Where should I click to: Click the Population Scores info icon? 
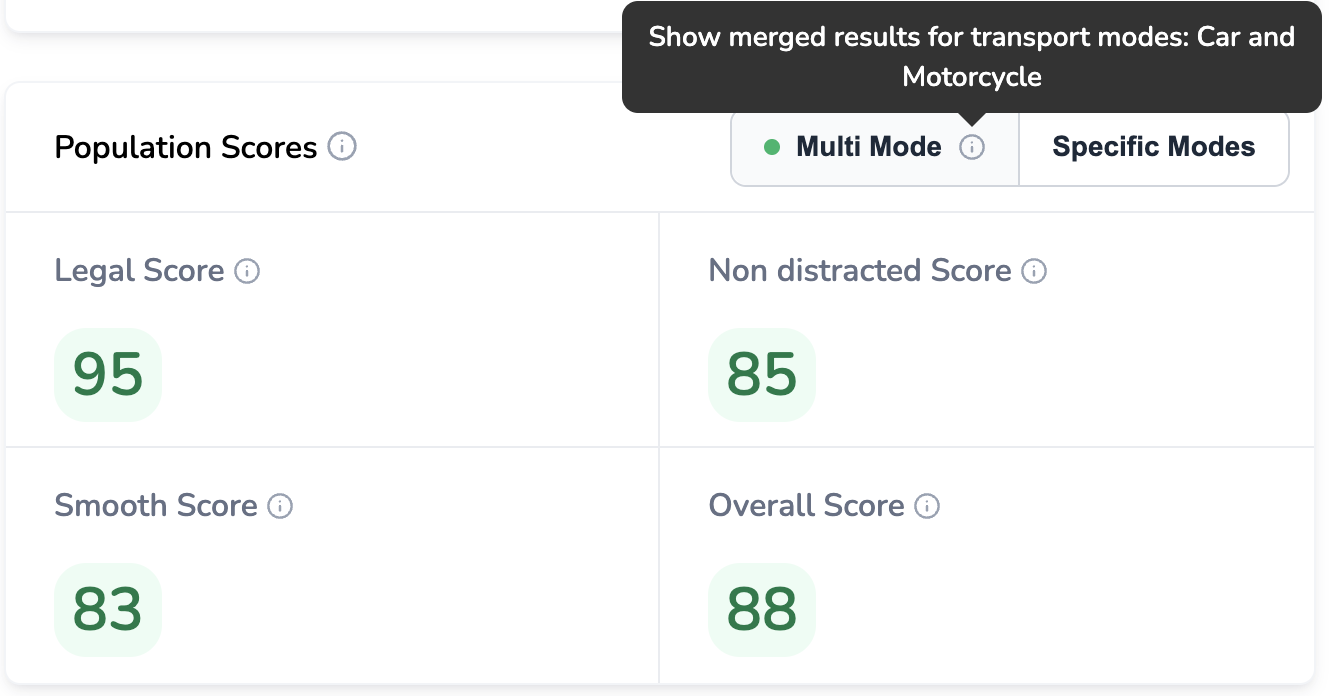[x=342, y=147]
